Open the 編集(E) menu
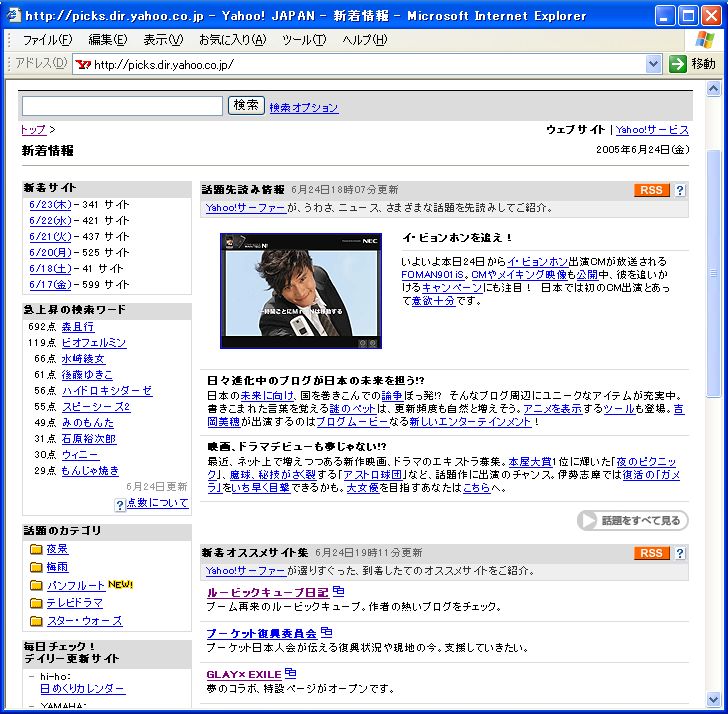 107,40
